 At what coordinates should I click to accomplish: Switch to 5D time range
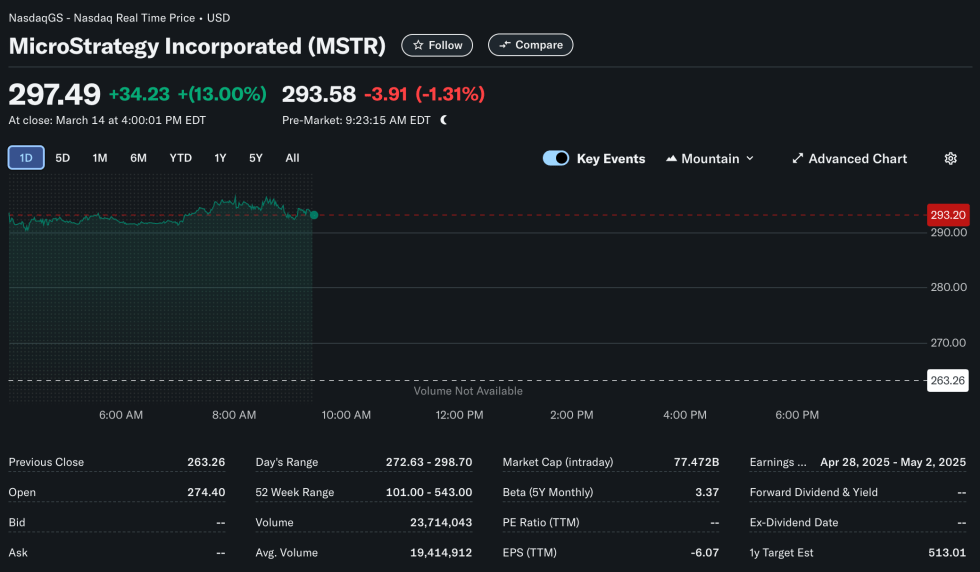click(x=62, y=158)
